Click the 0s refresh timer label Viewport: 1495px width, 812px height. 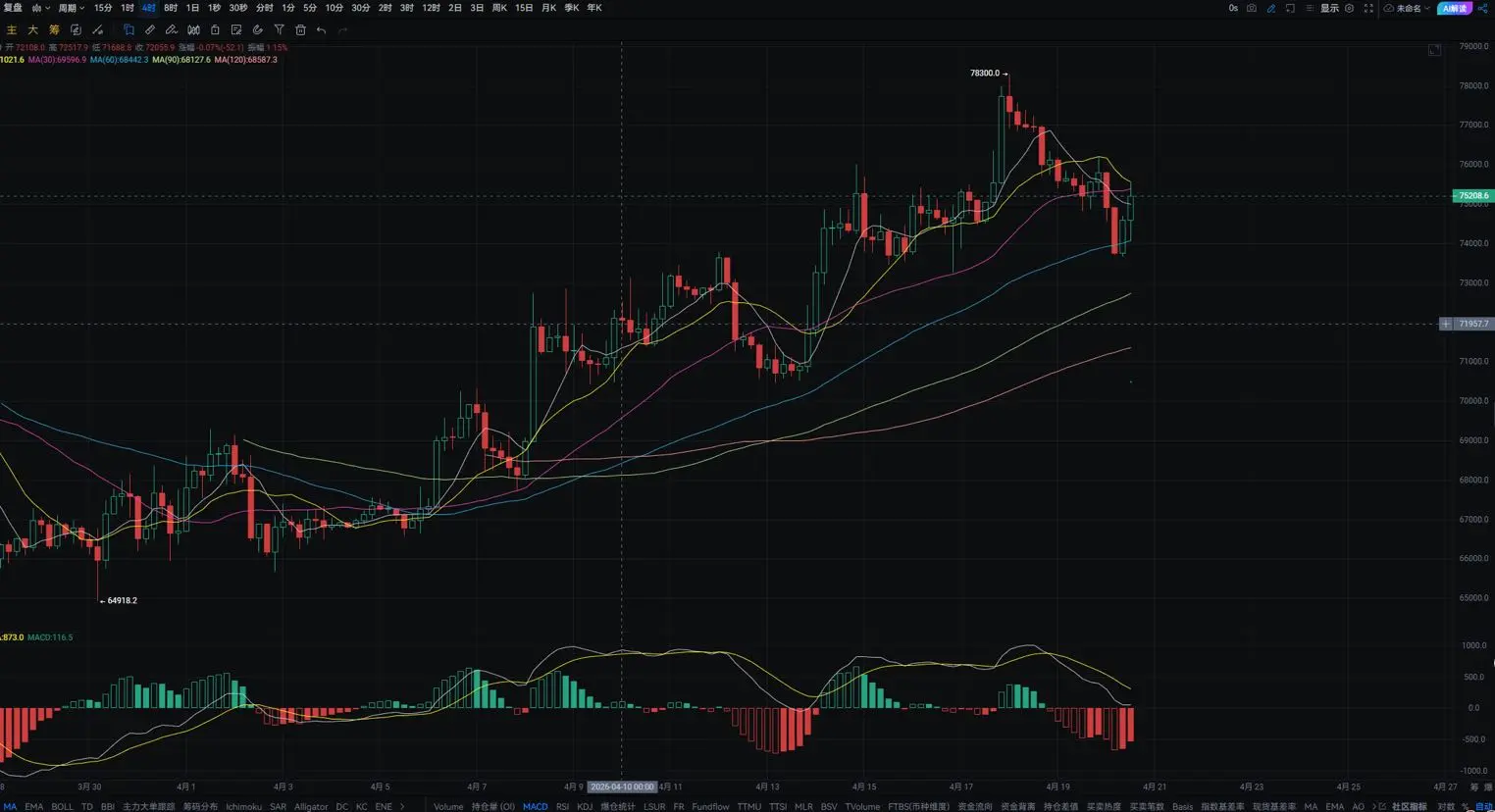[1233, 8]
